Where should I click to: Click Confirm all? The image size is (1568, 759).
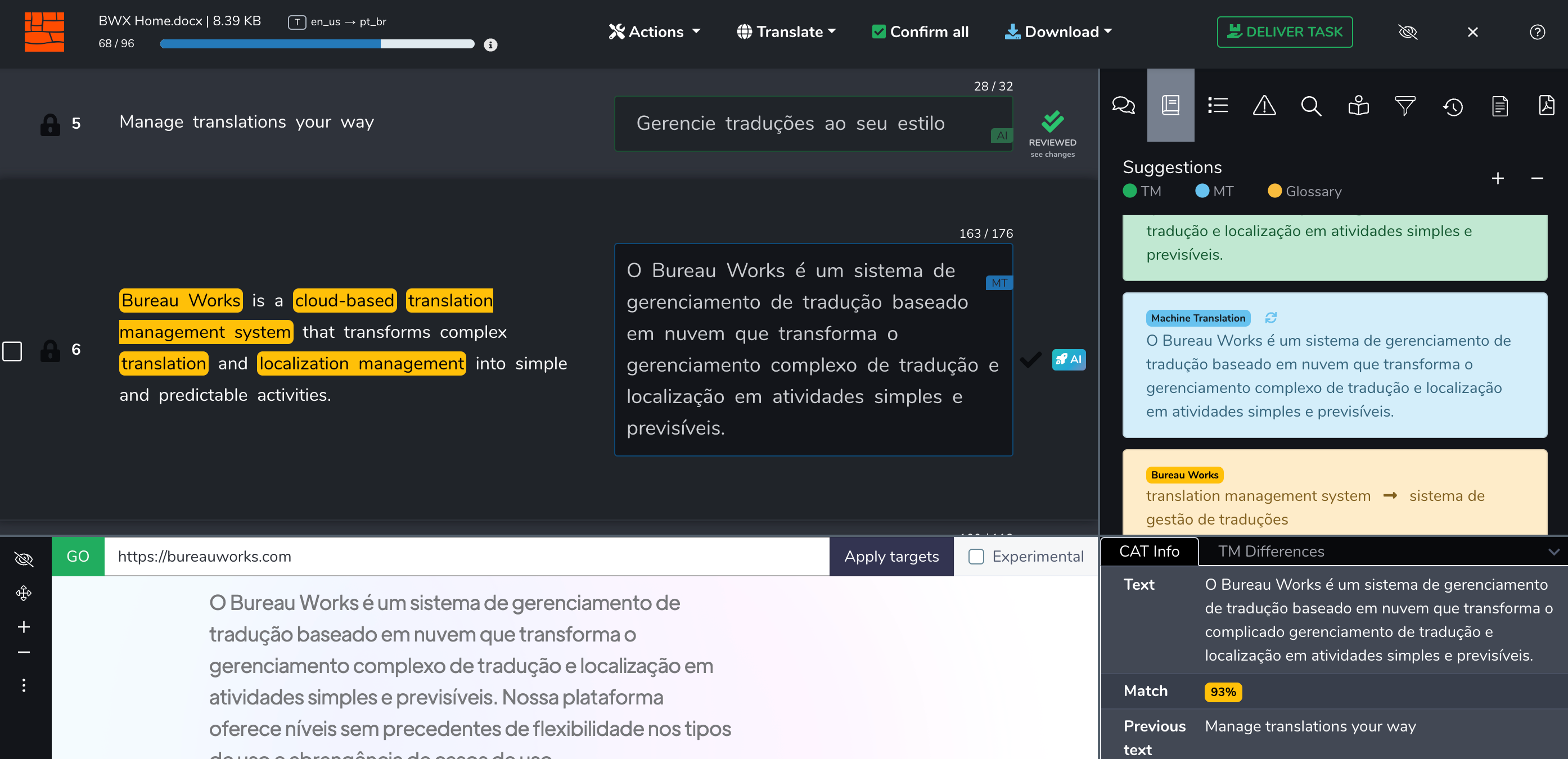(x=920, y=31)
